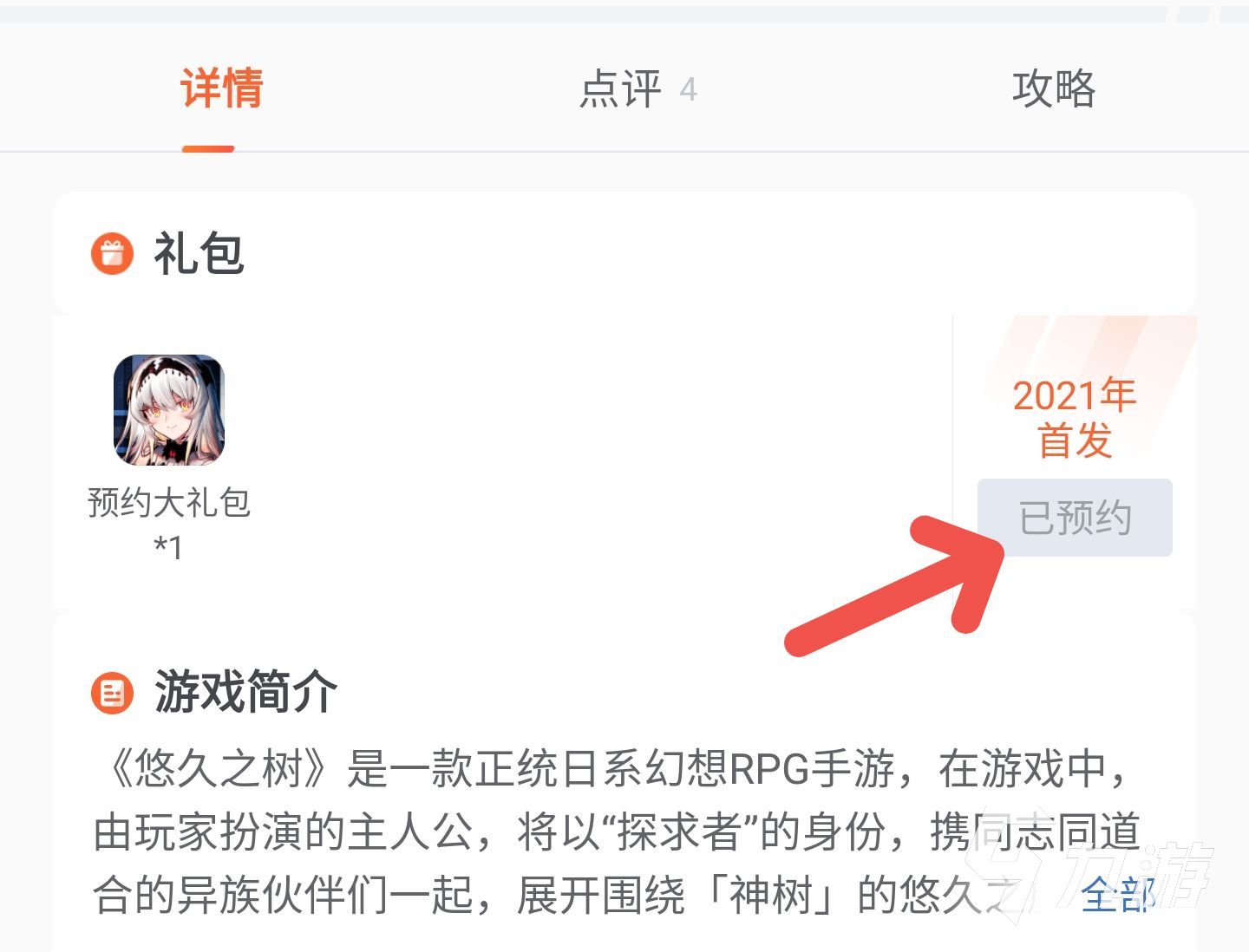Image resolution: width=1249 pixels, height=952 pixels.
Task: Click the 礼包 section heading
Action: click(199, 254)
